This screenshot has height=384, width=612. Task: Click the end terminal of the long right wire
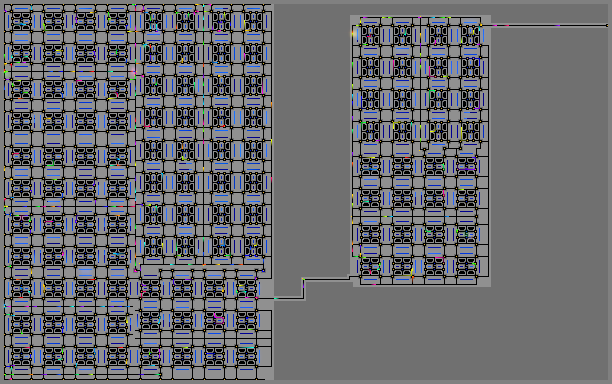click(607, 25)
